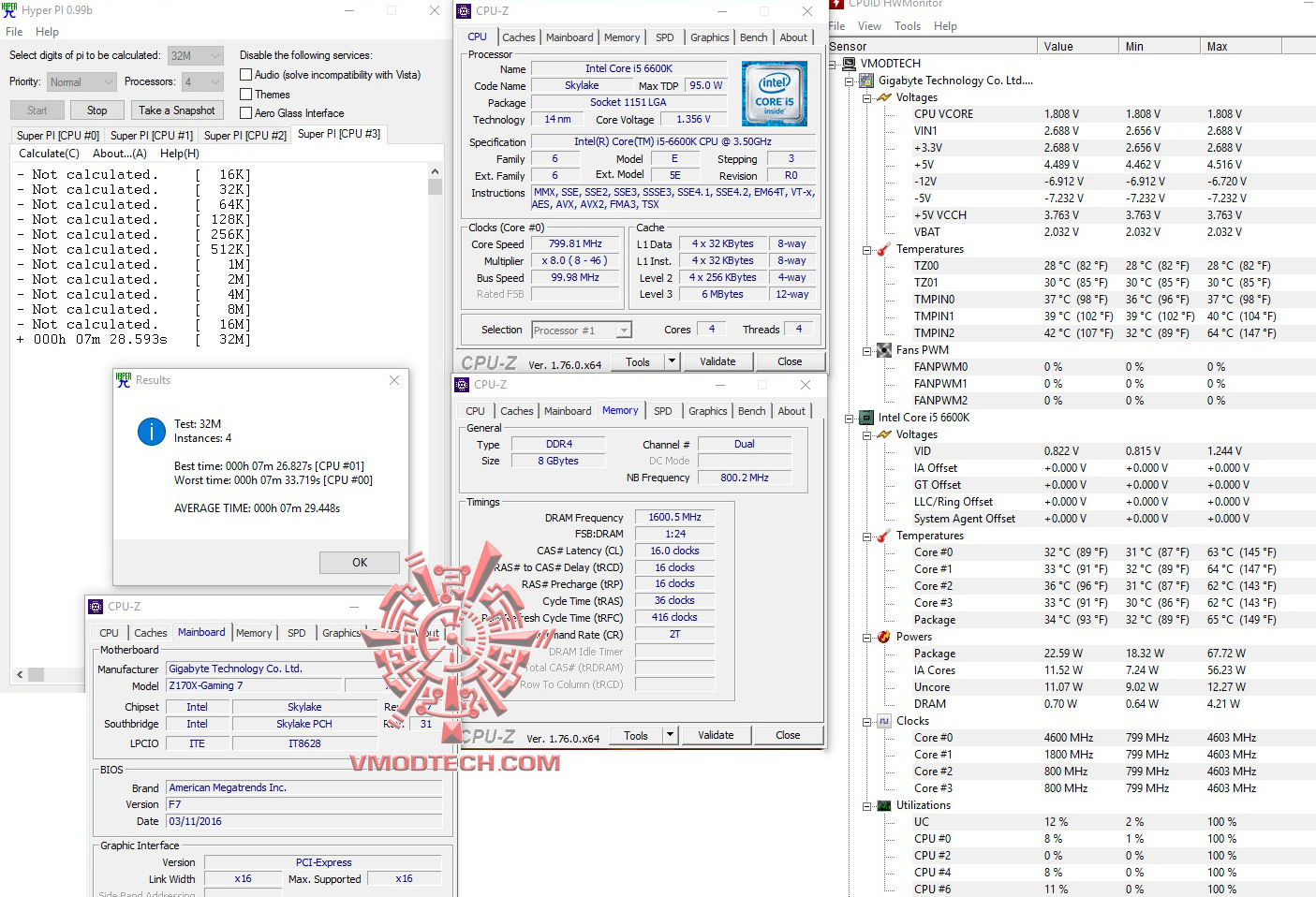Click OK in the Results dialog
The height and width of the screenshot is (897, 1316).
[x=360, y=563]
